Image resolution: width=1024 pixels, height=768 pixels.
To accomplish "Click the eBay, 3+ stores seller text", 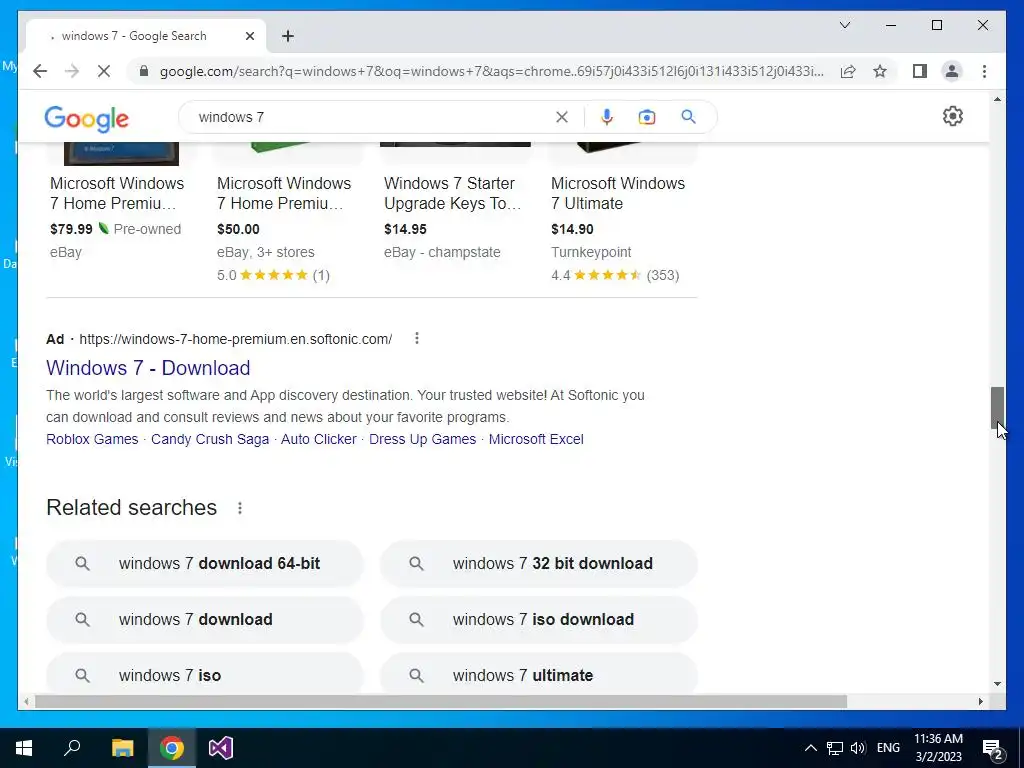I will tap(266, 252).
